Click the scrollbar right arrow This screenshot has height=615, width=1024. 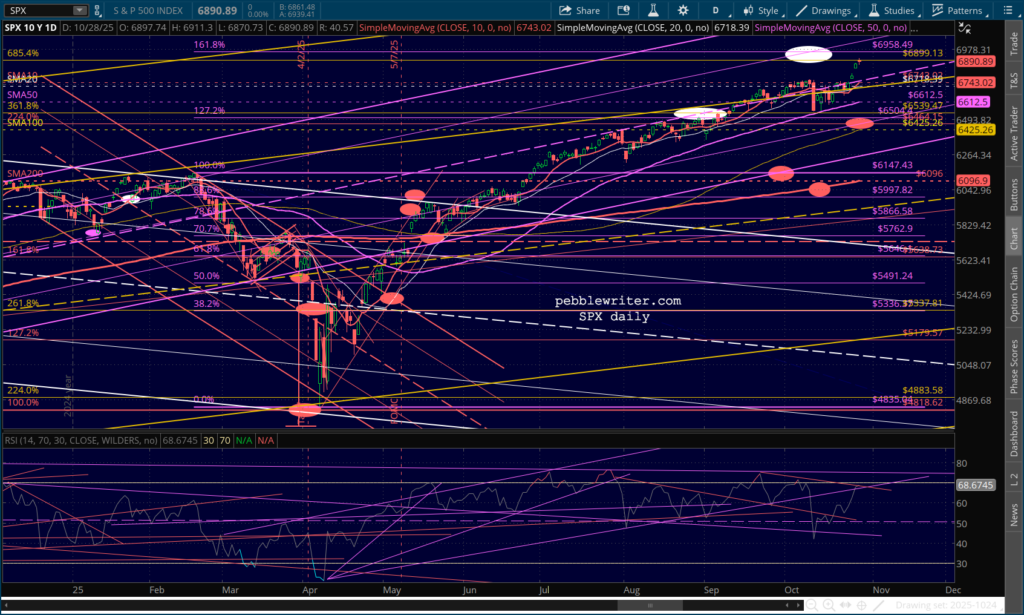click(x=798, y=605)
